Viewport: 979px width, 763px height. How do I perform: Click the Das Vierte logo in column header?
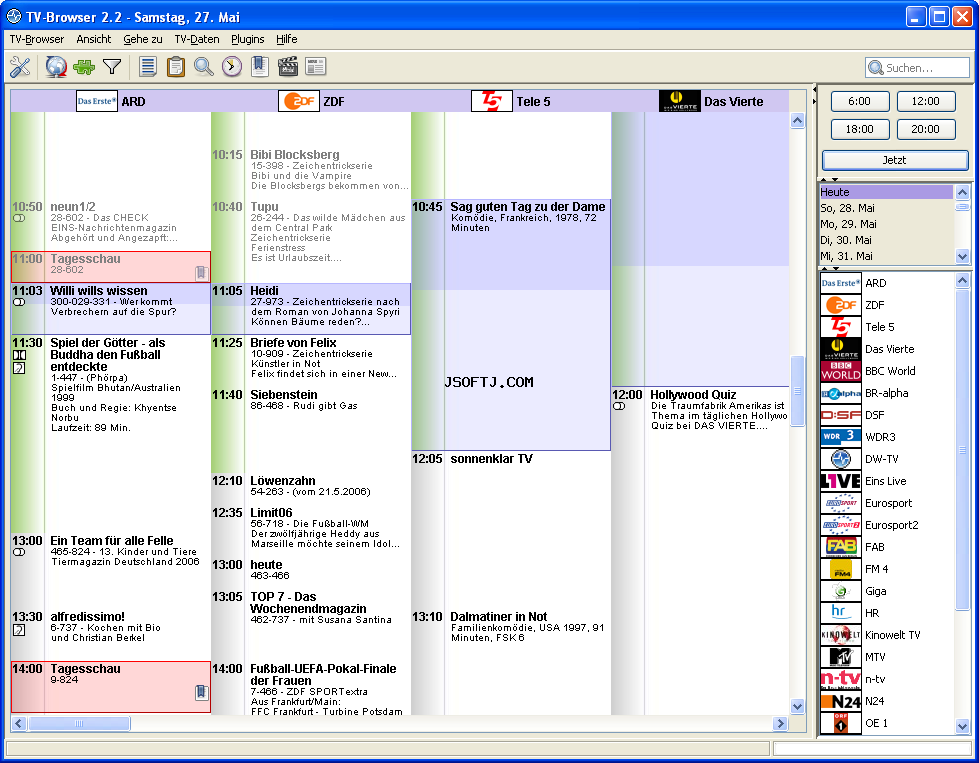pyautogui.click(x=679, y=101)
